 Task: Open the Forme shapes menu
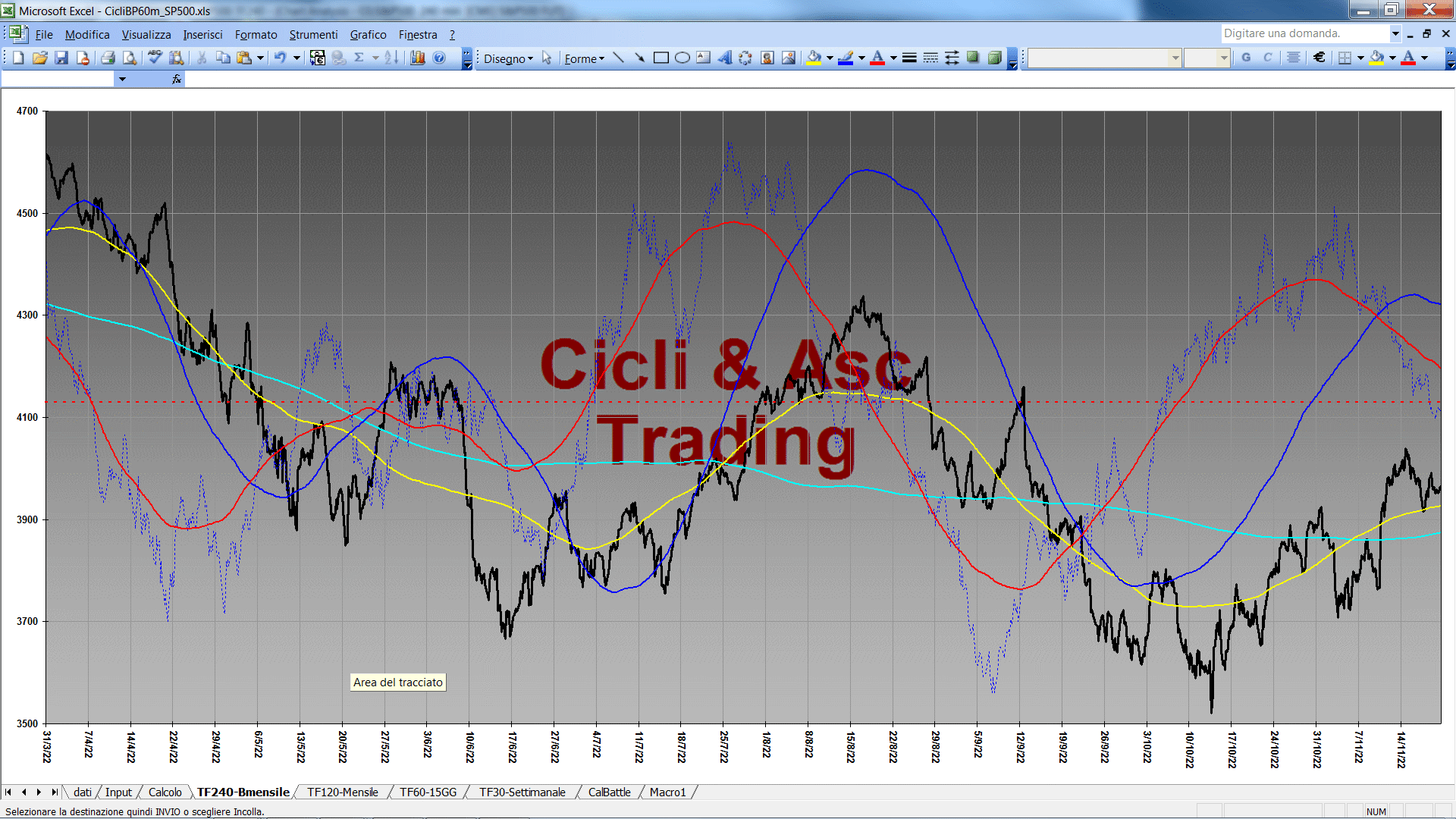(584, 58)
